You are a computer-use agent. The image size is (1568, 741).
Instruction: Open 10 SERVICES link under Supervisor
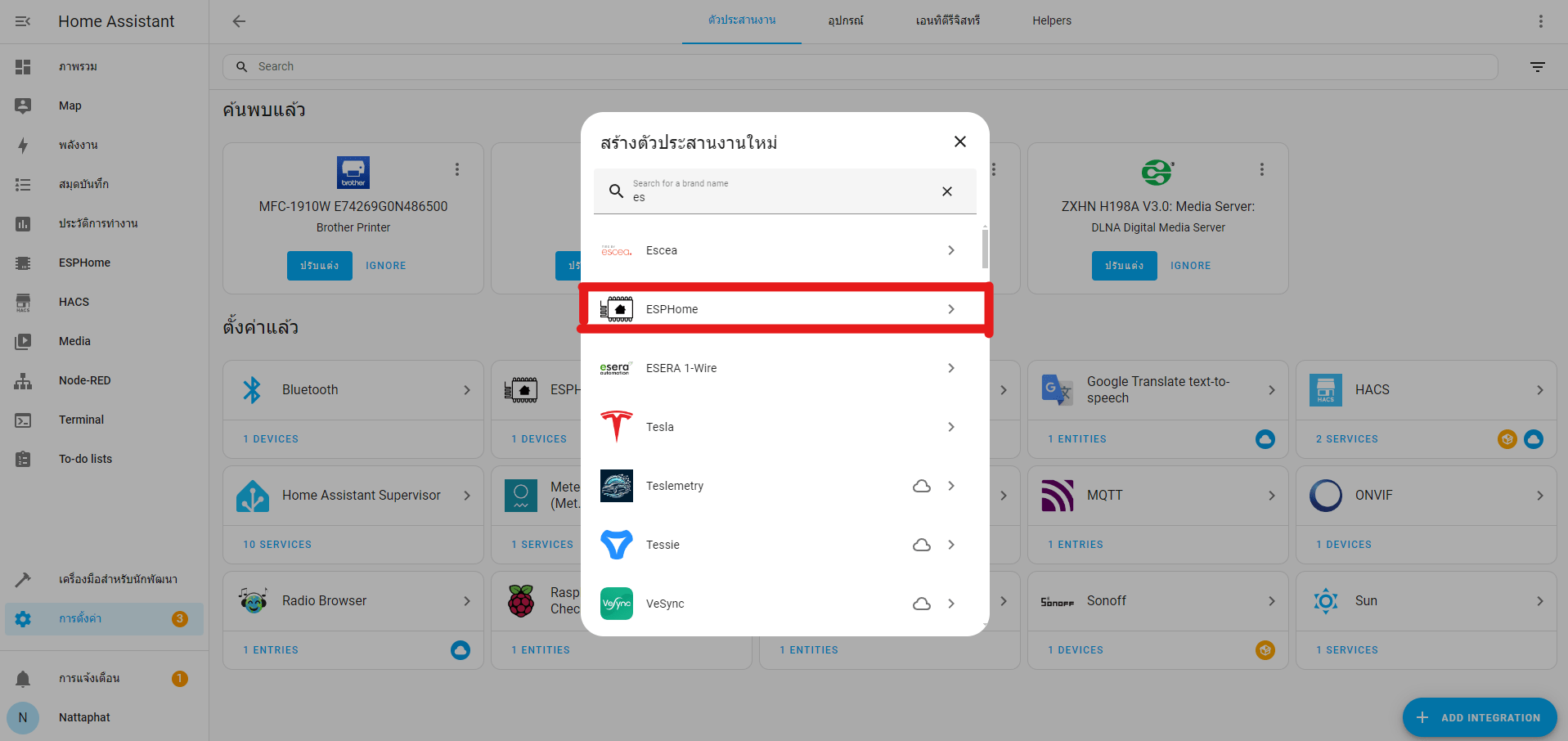click(277, 545)
